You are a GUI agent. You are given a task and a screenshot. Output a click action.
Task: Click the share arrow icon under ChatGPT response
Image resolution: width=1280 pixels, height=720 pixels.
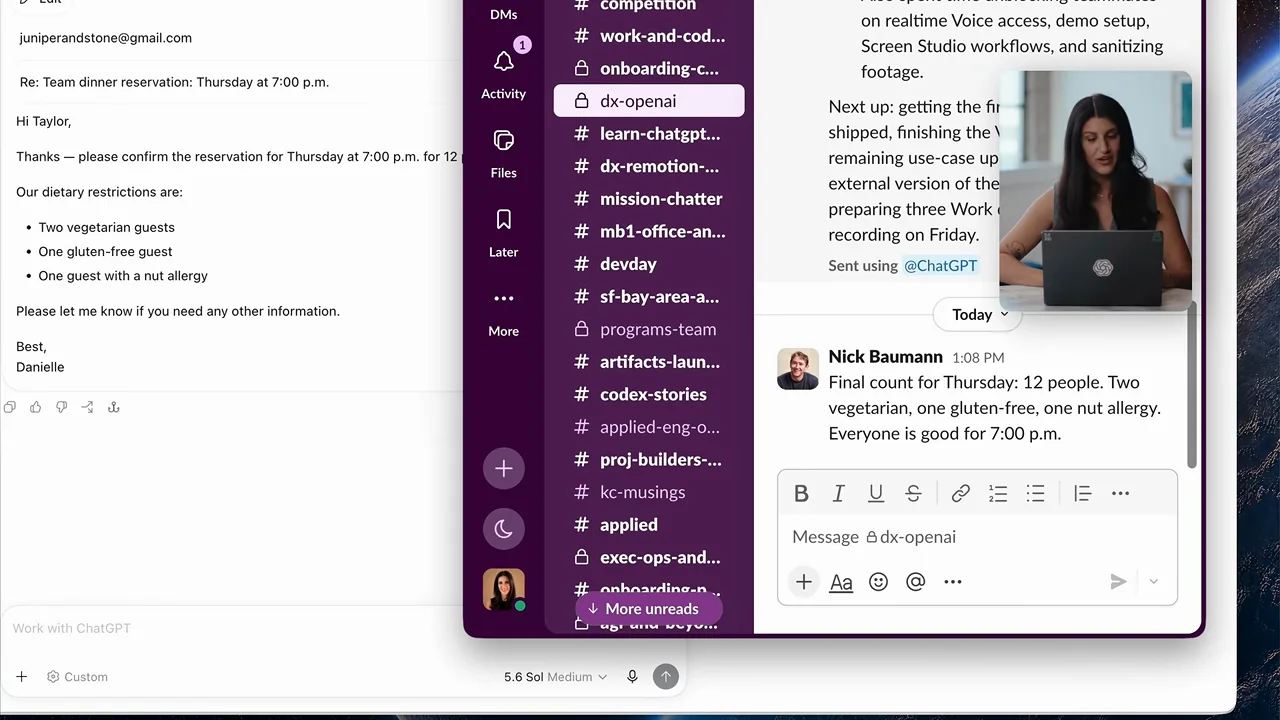pos(87,407)
